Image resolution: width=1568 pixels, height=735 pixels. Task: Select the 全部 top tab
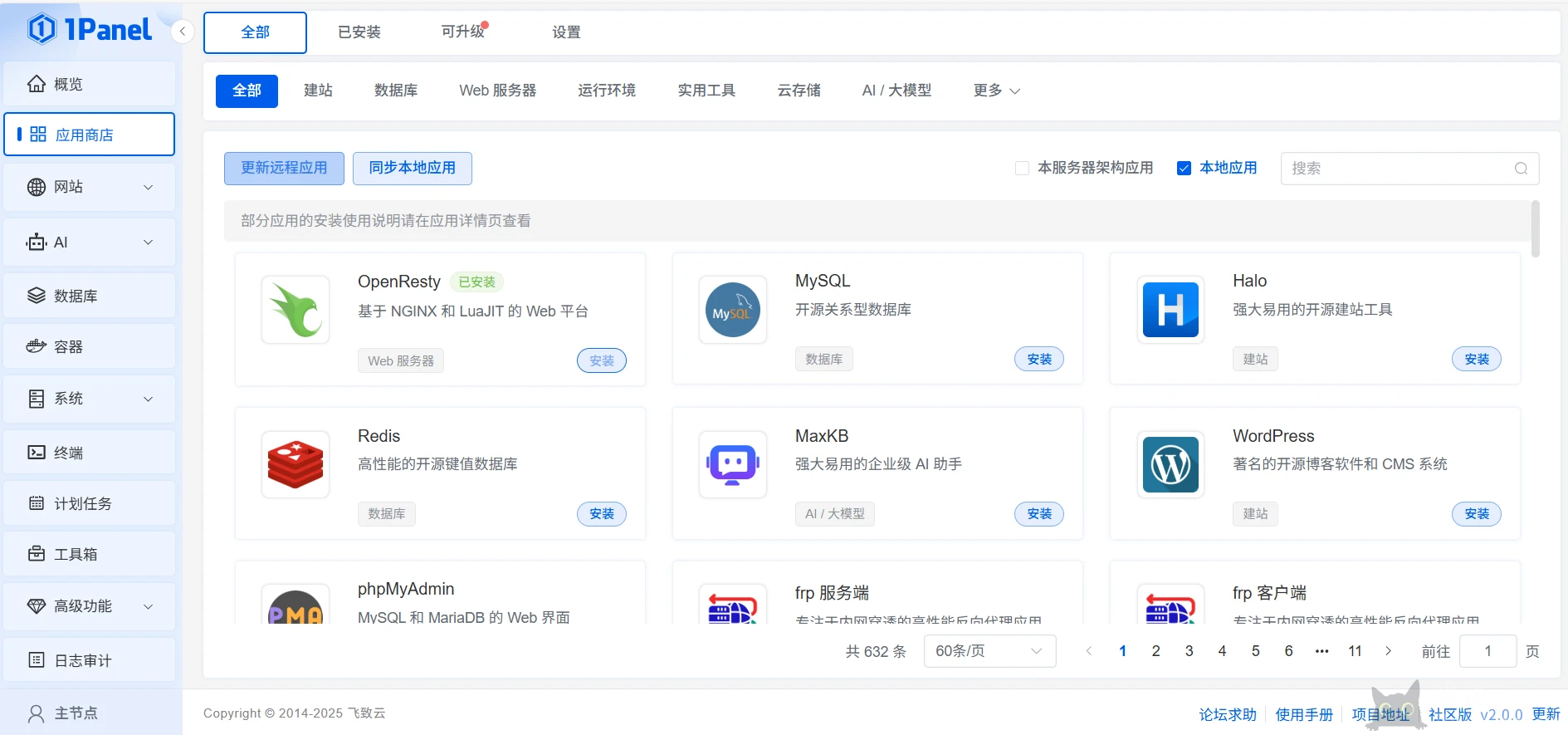[x=255, y=32]
